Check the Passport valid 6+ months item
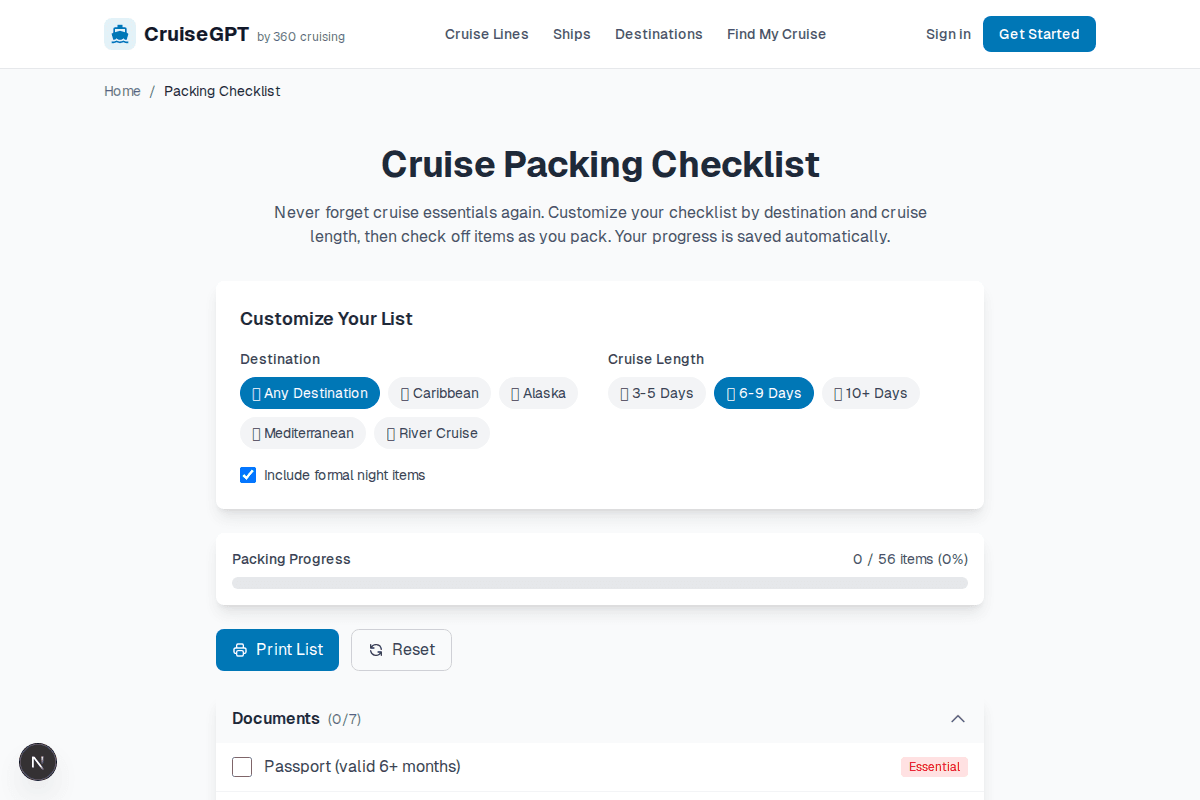Screen dimensions: 1200x800 click(242, 766)
